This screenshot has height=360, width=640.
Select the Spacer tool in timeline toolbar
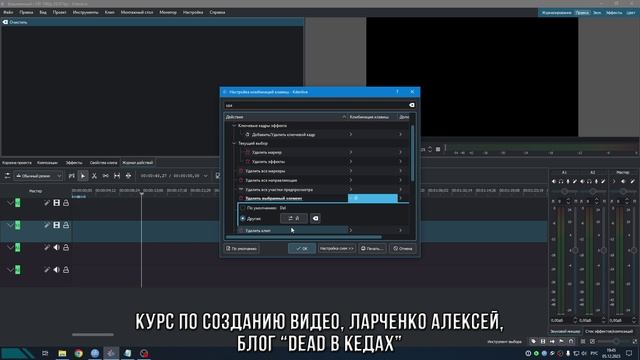point(106,176)
